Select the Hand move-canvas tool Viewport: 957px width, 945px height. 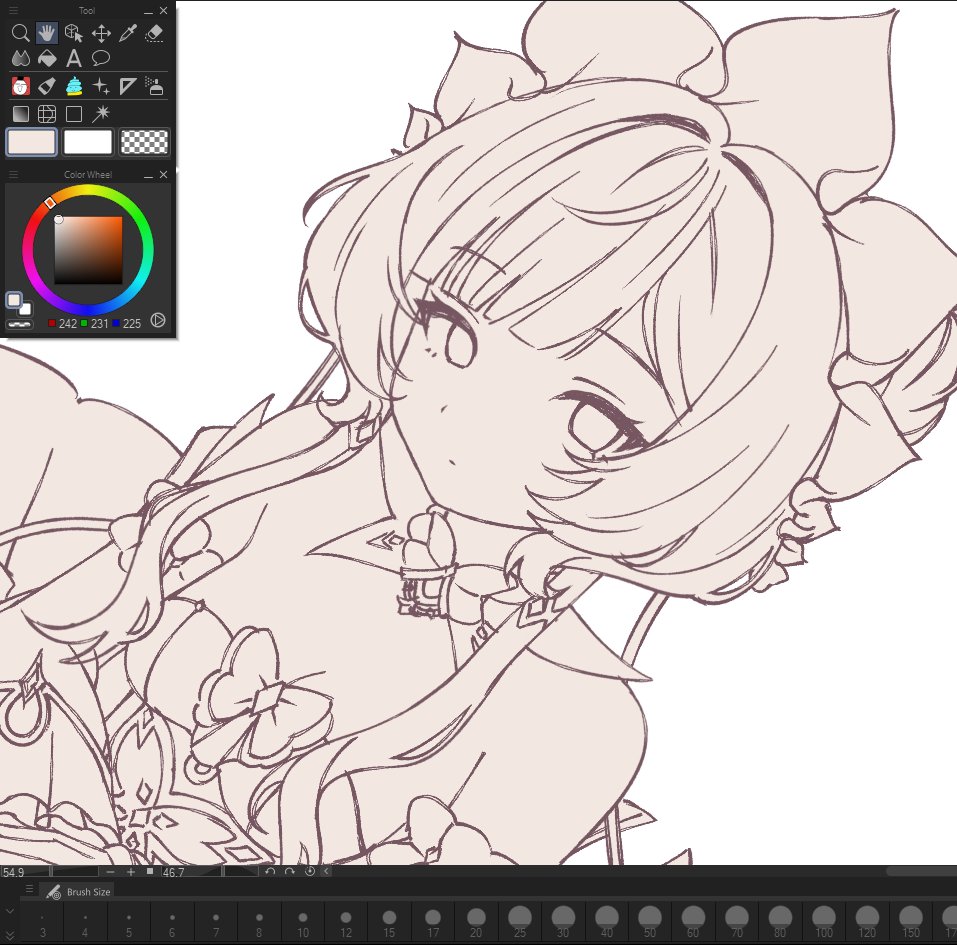tap(47, 33)
